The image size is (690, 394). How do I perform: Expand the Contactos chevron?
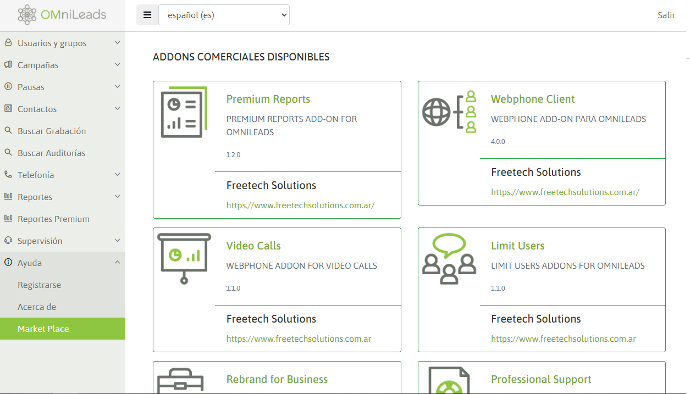click(117, 108)
